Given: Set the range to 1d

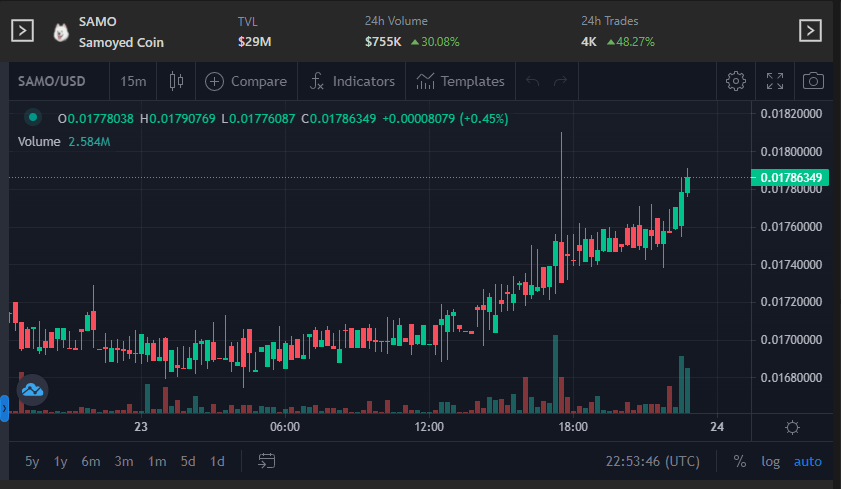Looking at the screenshot, I should 217,461.
